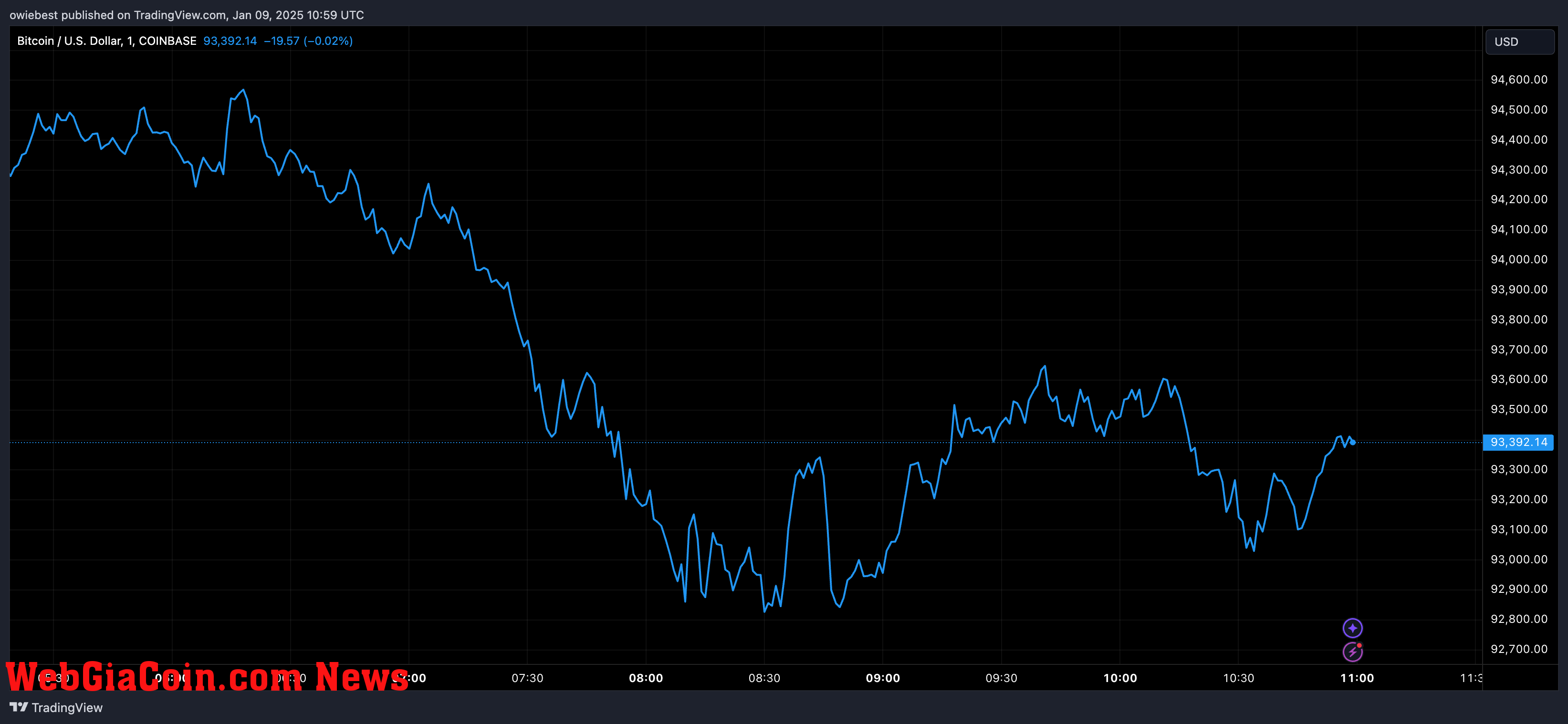Click the 09:00 time axis label
Screen dimensions: 1568x724
pyautogui.click(x=883, y=678)
